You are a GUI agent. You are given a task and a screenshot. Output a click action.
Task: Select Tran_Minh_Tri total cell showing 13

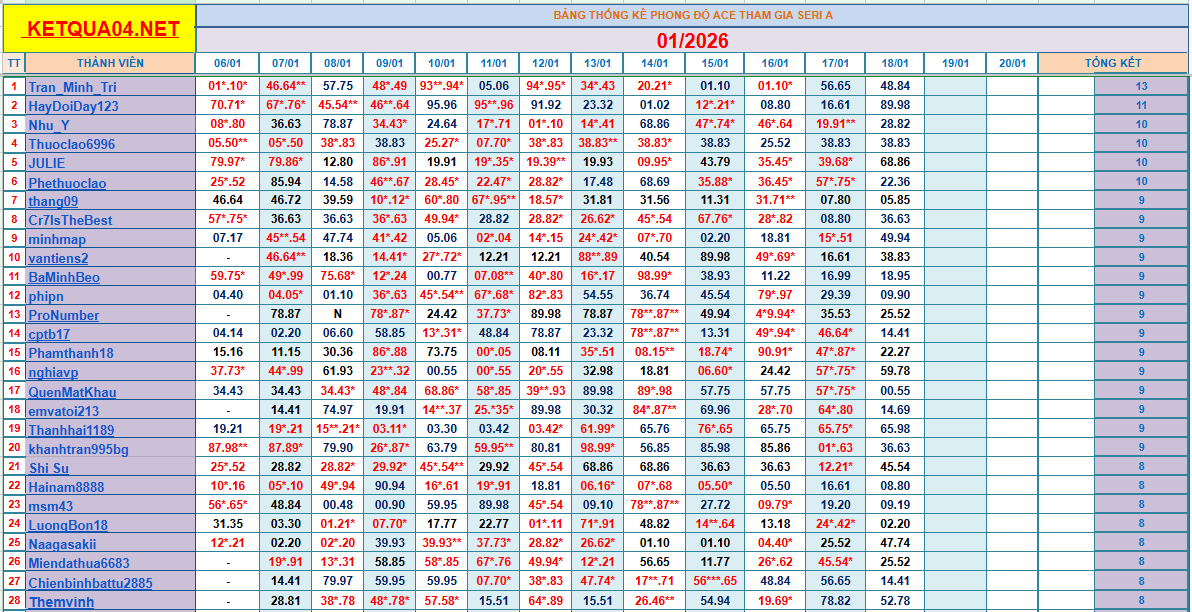(1141, 87)
